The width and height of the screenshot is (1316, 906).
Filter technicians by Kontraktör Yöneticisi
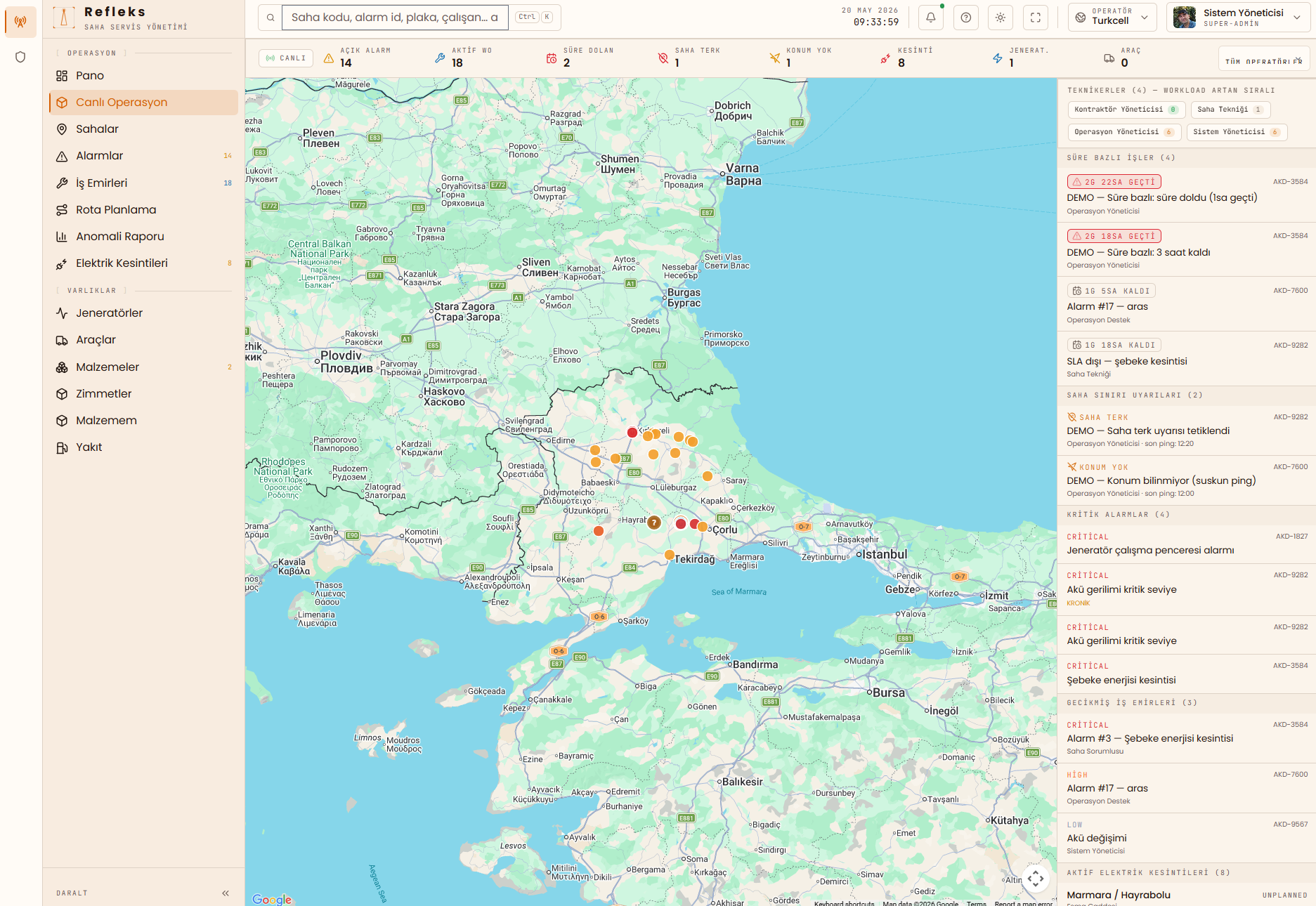point(1126,110)
